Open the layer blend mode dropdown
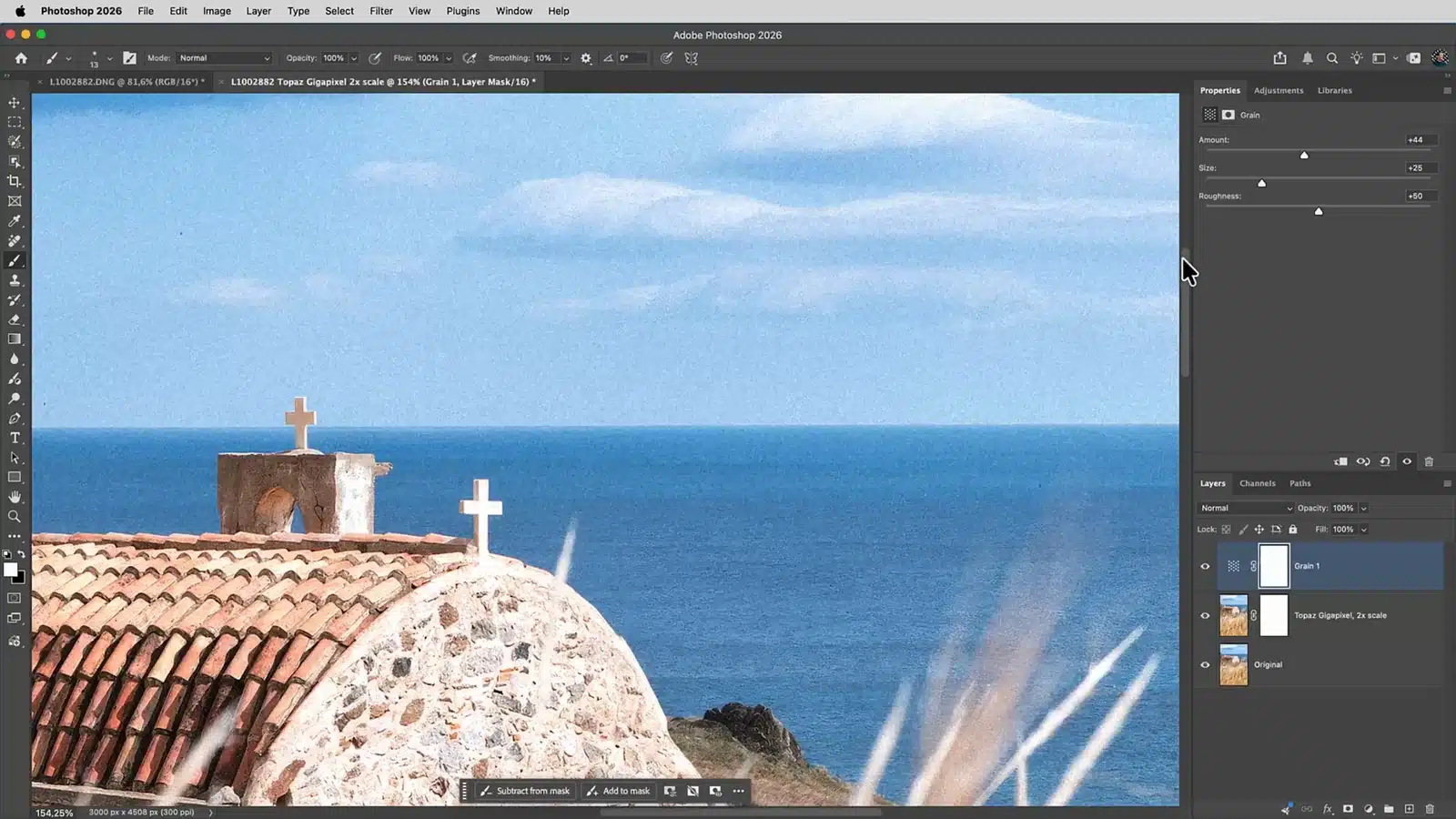Viewport: 1456px width, 819px height. 1245,508
